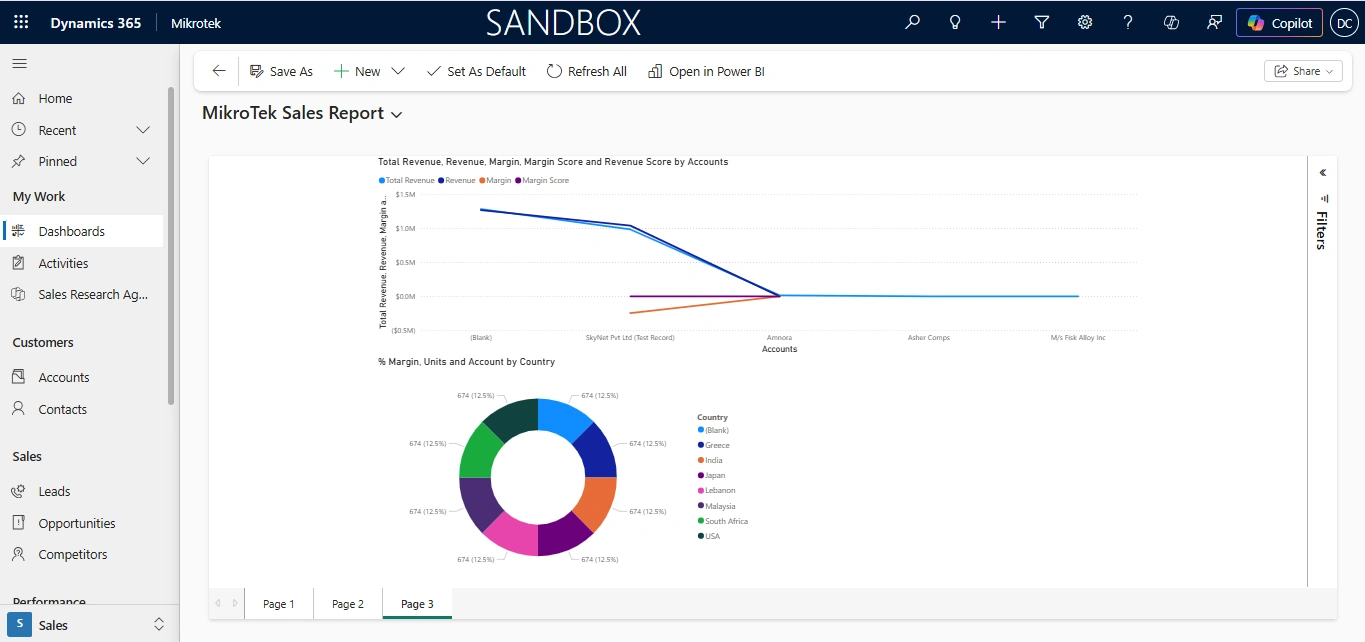Expand the collapsed Filters pane
The width and height of the screenshot is (1365, 642).
pos(1322,173)
